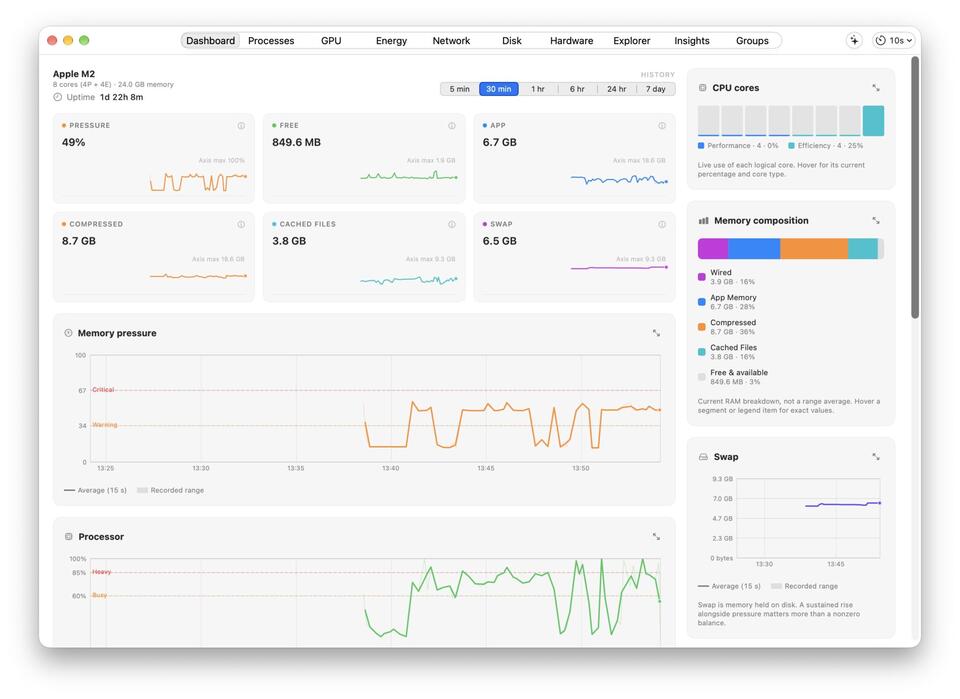Image resolution: width=960 pixels, height=699 pixels.
Task: Expand the CPU cores panel
Action: (876, 88)
